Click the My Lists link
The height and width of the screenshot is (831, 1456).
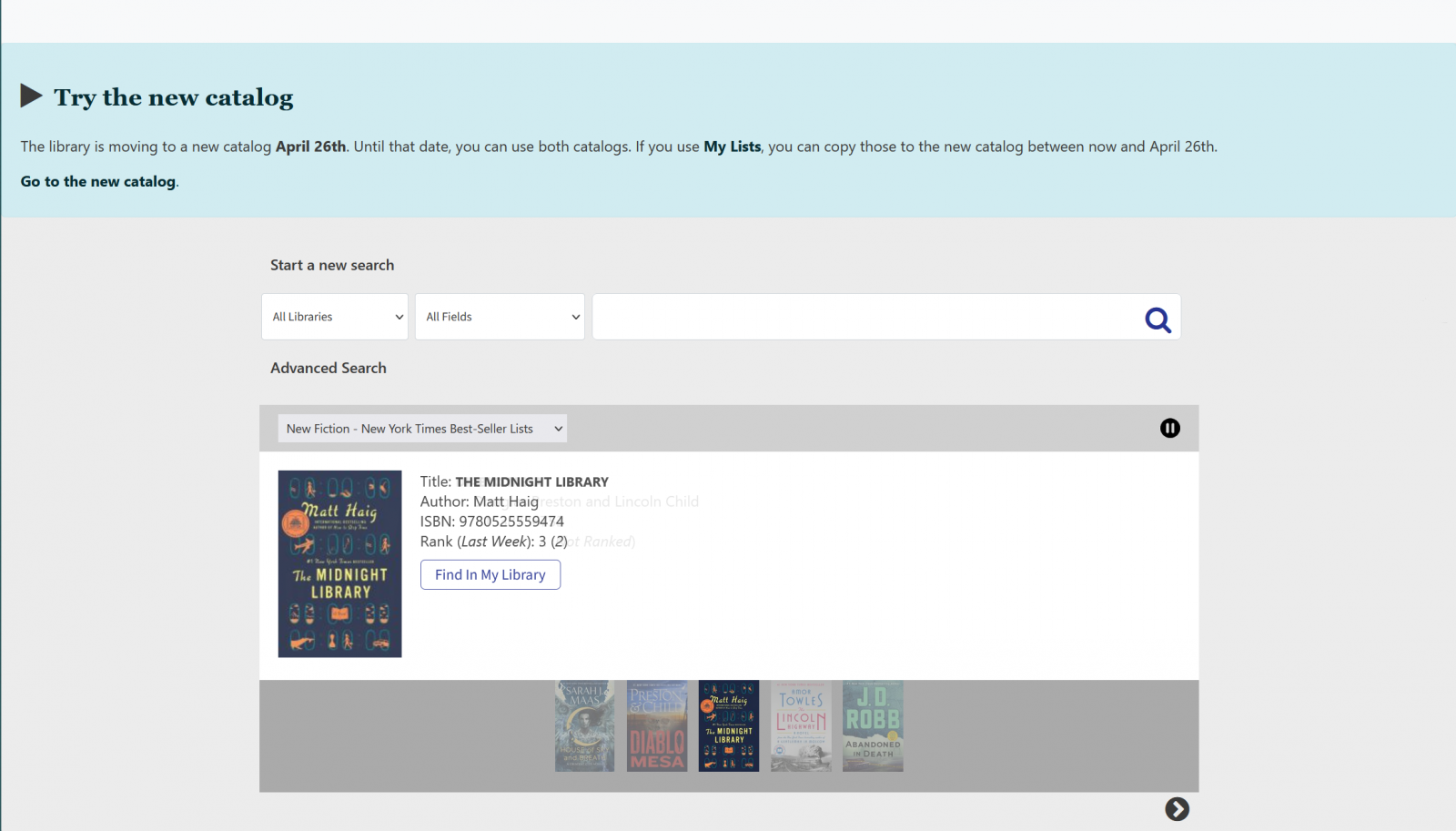click(733, 147)
